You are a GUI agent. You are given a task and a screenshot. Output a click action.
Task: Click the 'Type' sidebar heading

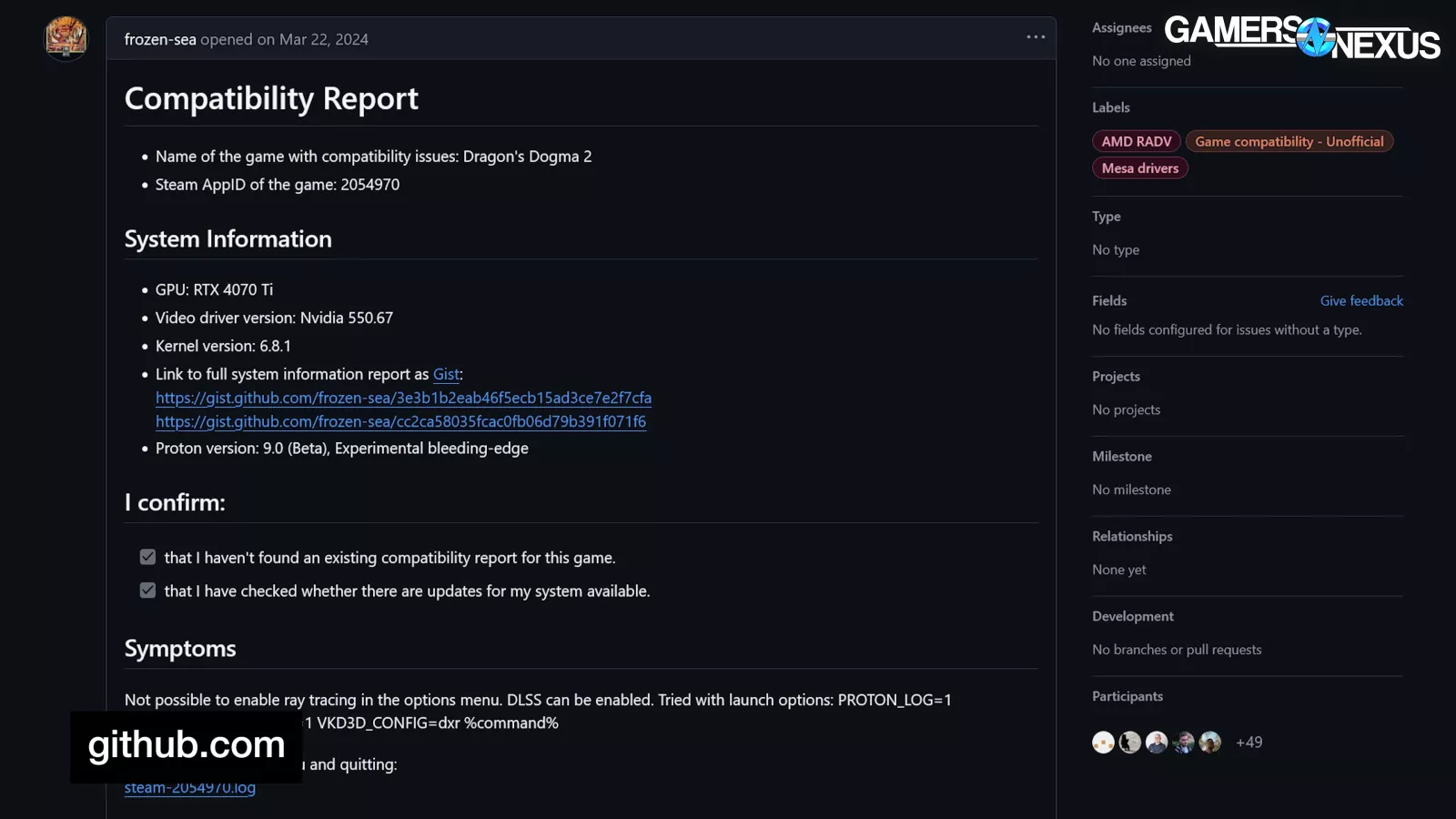click(1107, 217)
